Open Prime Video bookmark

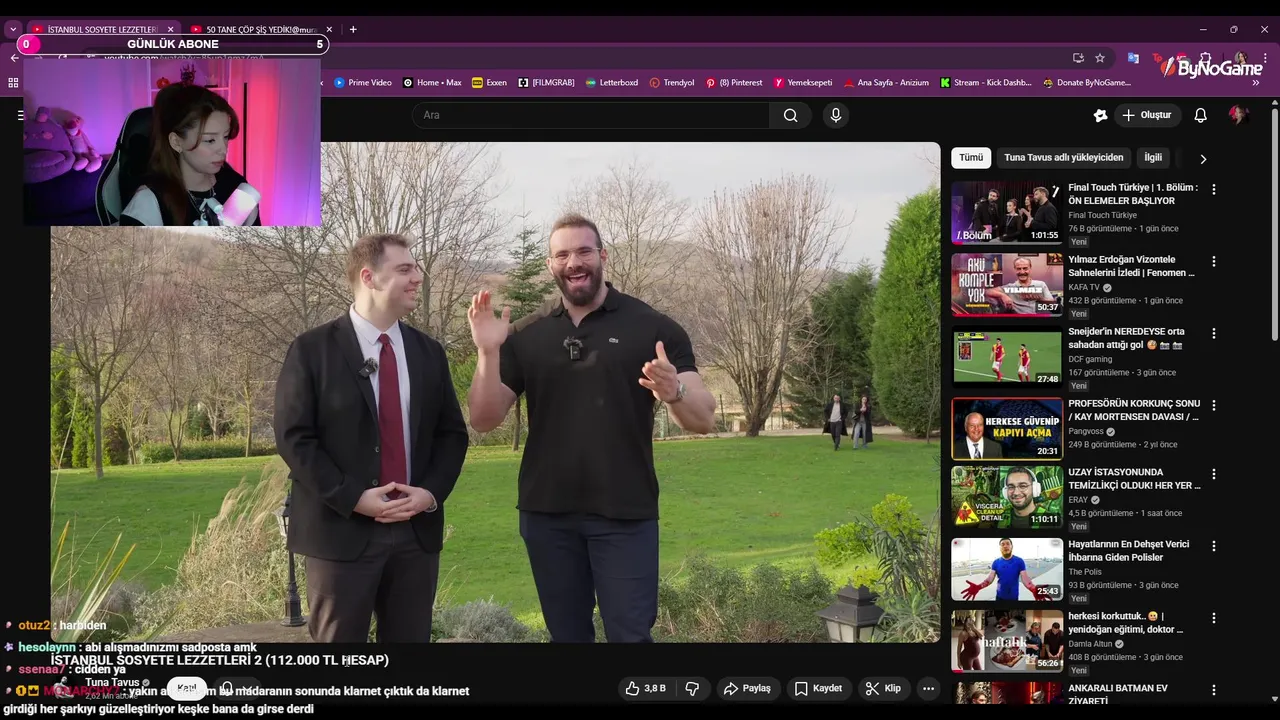click(x=362, y=83)
